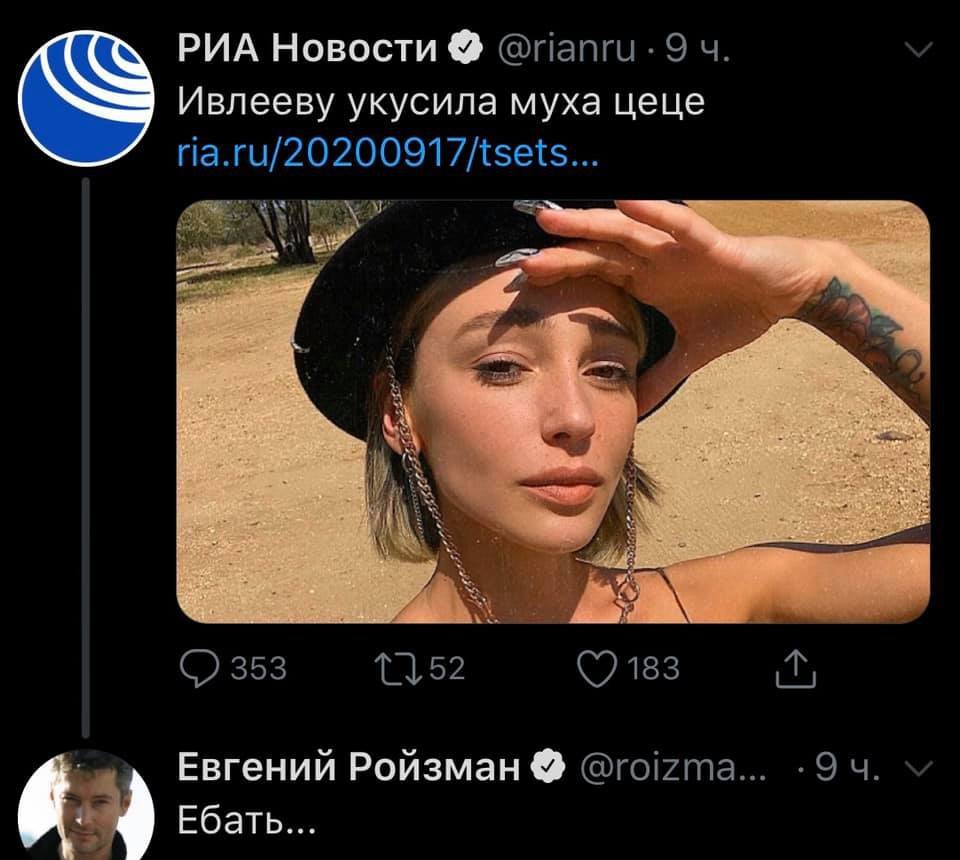Open the РИА Новости profile avatar
Screen dimensions: 960x860
coord(86,98)
